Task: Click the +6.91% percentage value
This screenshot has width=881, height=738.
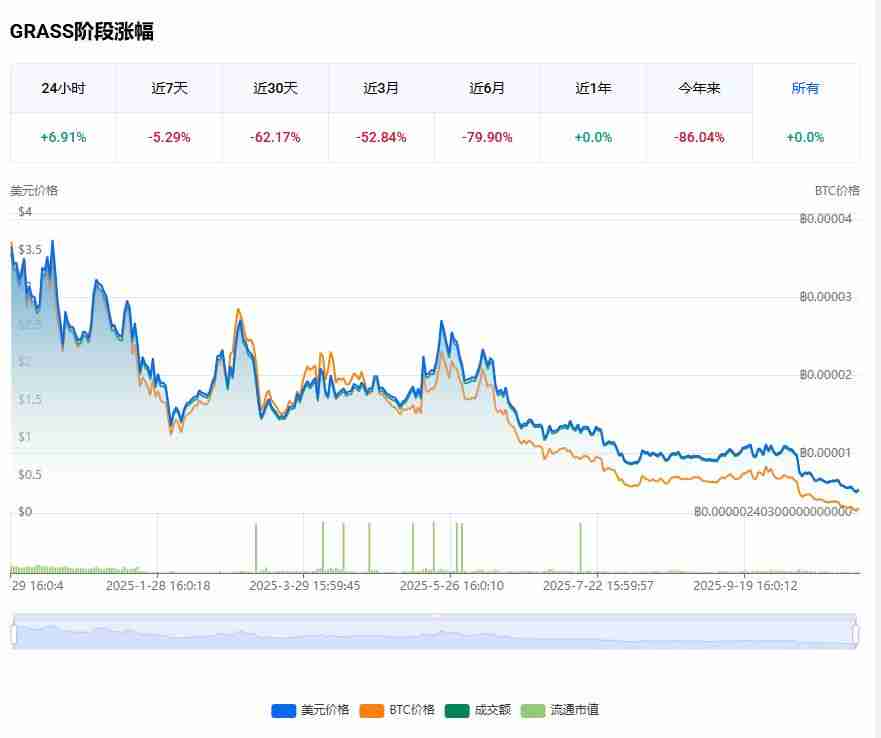Action: point(63,137)
